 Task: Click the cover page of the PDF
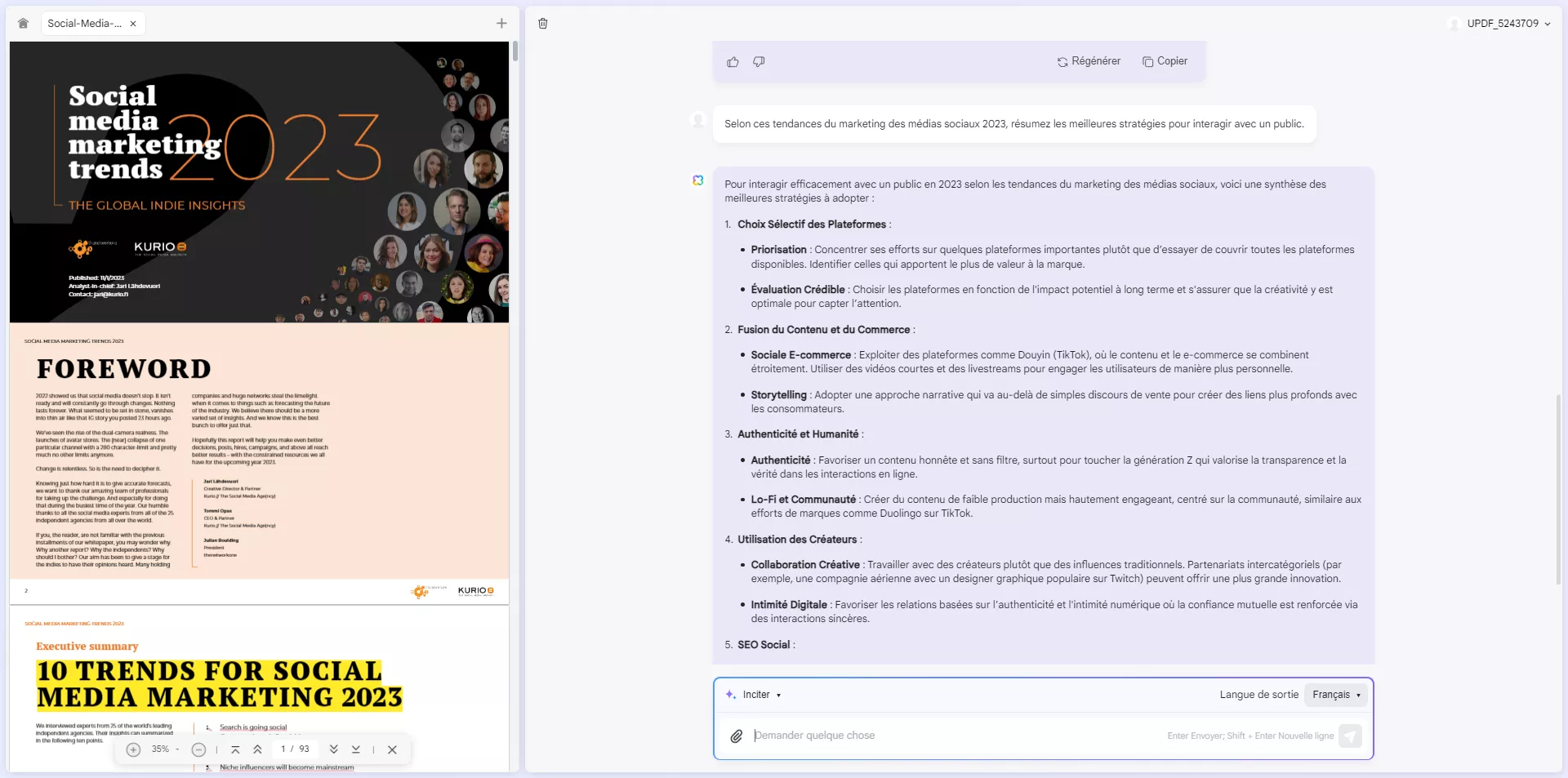tap(259, 182)
